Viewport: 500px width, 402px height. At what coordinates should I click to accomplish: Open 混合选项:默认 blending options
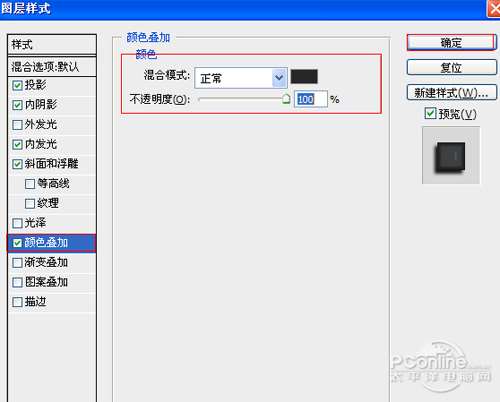point(52,67)
